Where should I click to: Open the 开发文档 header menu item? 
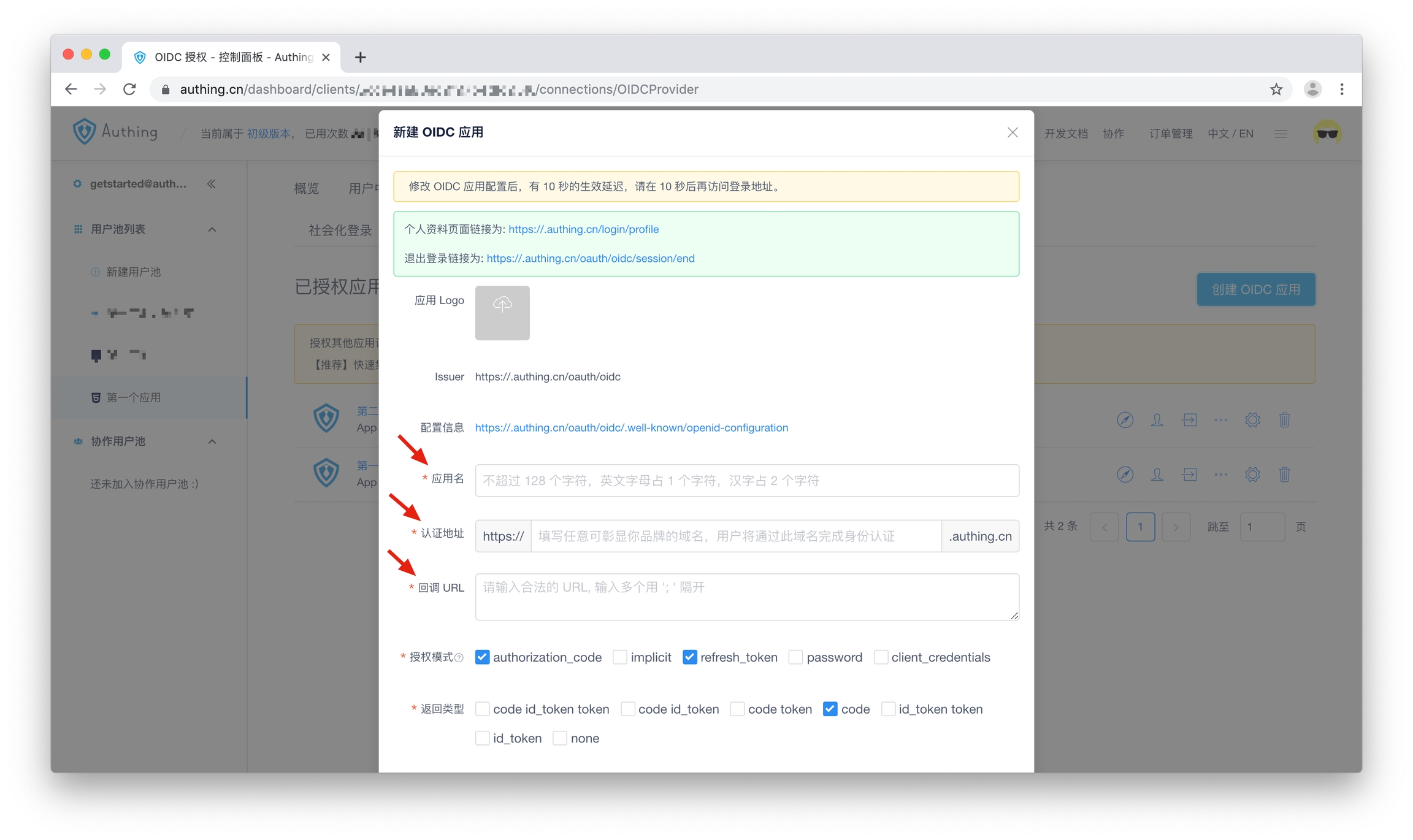pyautogui.click(x=1066, y=134)
